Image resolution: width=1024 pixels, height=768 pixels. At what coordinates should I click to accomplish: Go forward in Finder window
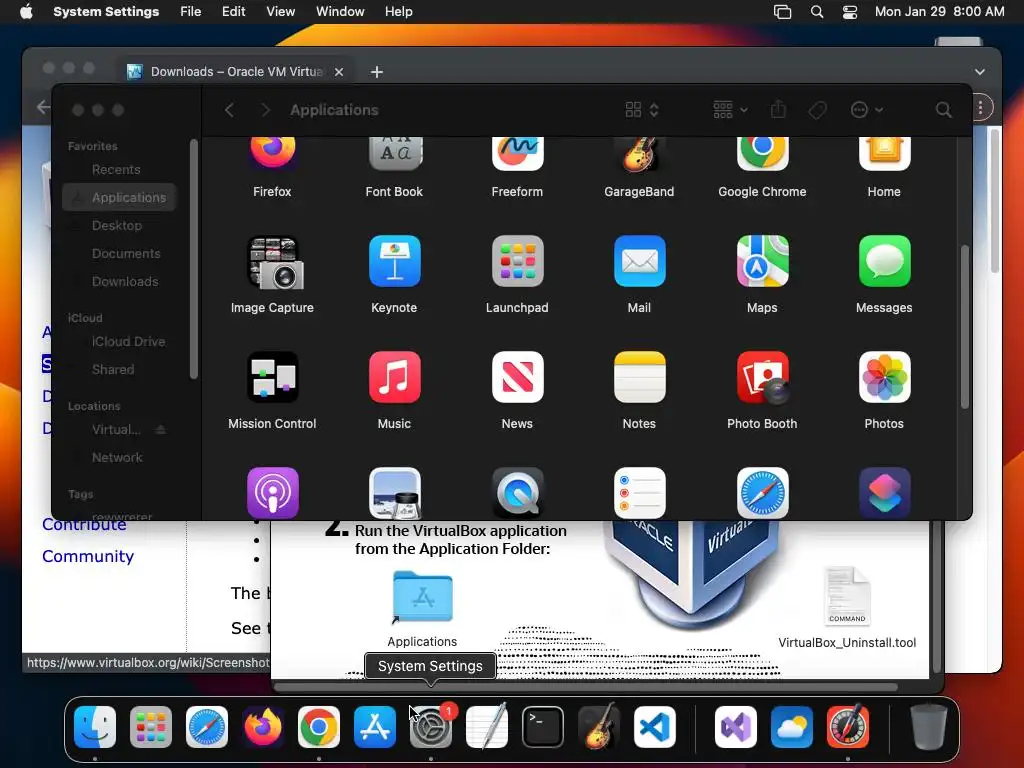pos(265,110)
